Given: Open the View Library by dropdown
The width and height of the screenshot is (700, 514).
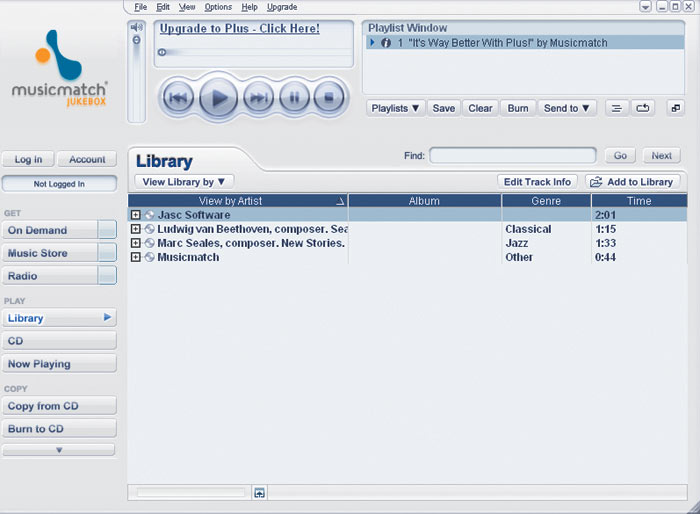Looking at the screenshot, I should click(184, 182).
